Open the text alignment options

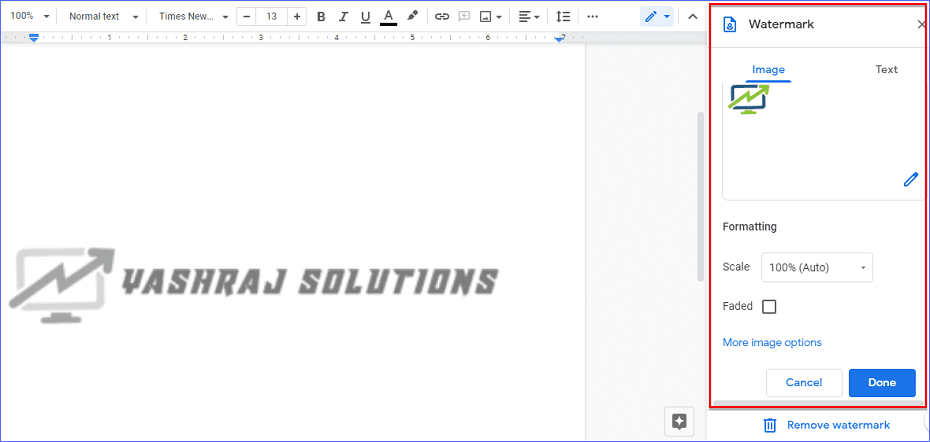pyautogui.click(x=529, y=17)
